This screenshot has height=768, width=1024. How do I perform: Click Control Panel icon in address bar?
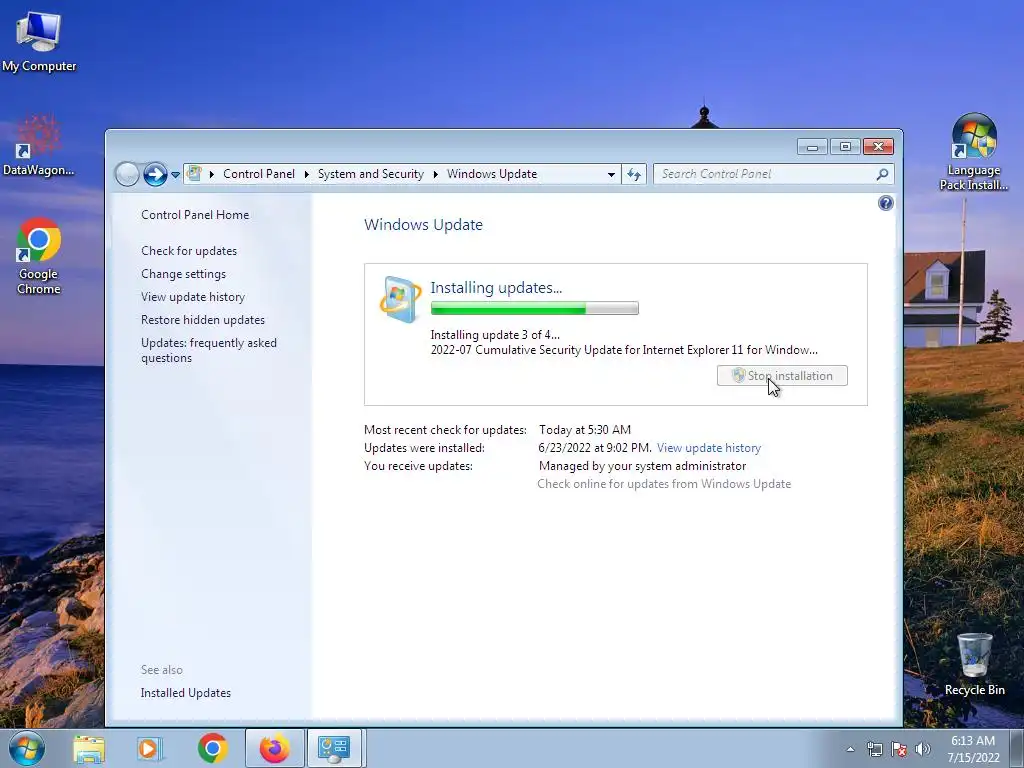(194, 174)
